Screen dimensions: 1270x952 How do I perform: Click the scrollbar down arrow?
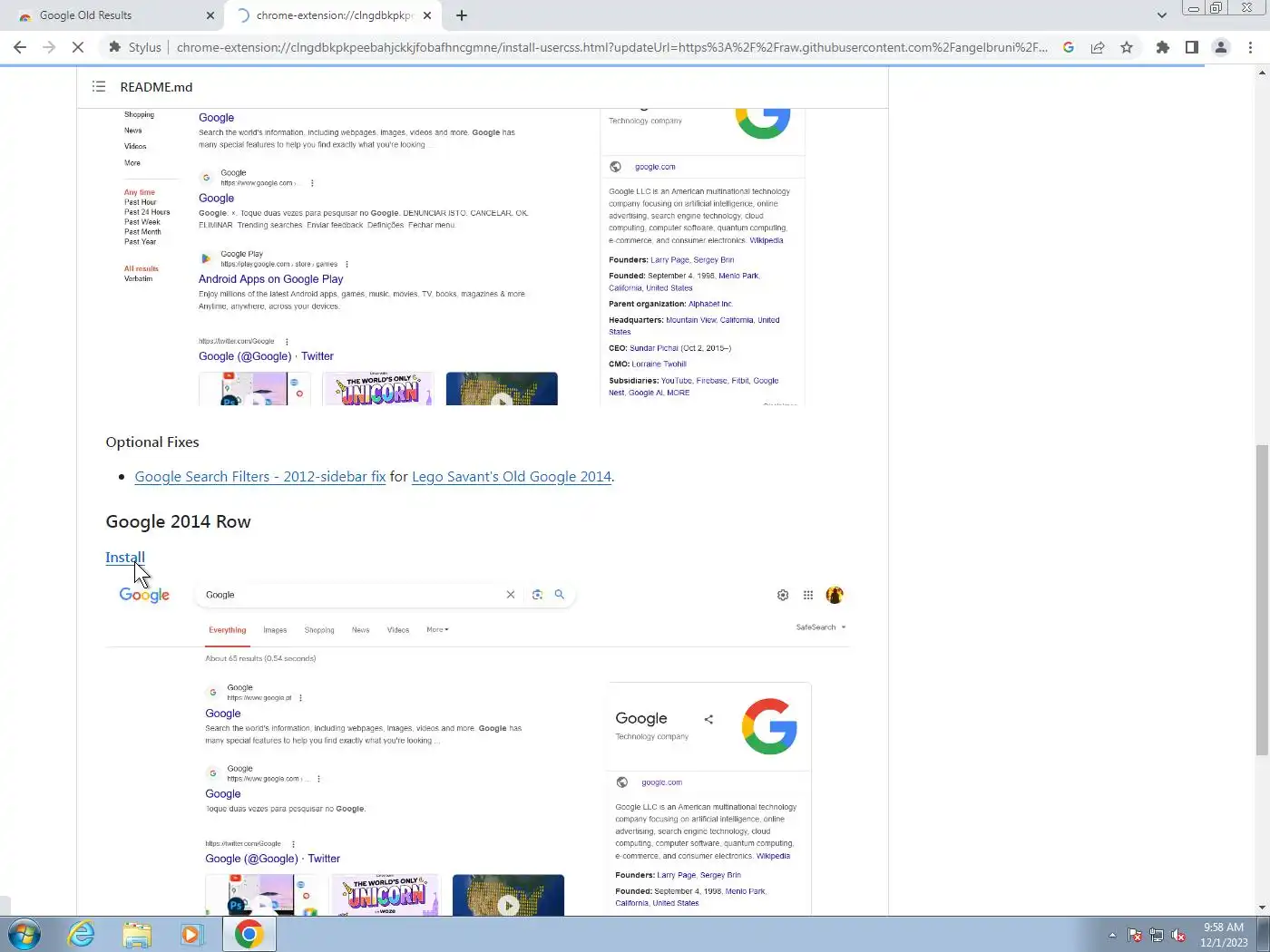click(1262, 908)
